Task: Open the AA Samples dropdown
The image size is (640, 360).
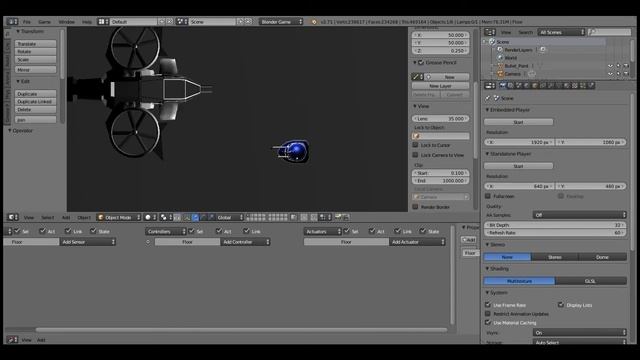Action: point(580,215)
